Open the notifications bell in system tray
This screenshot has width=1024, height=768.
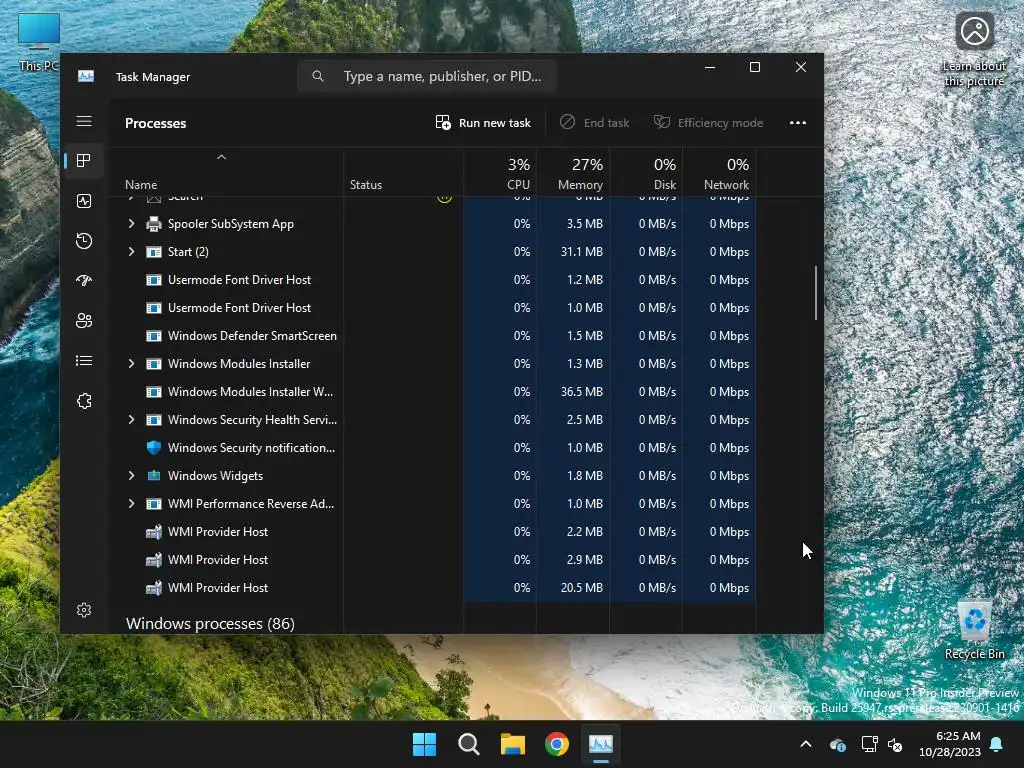(x=997, y=744)
